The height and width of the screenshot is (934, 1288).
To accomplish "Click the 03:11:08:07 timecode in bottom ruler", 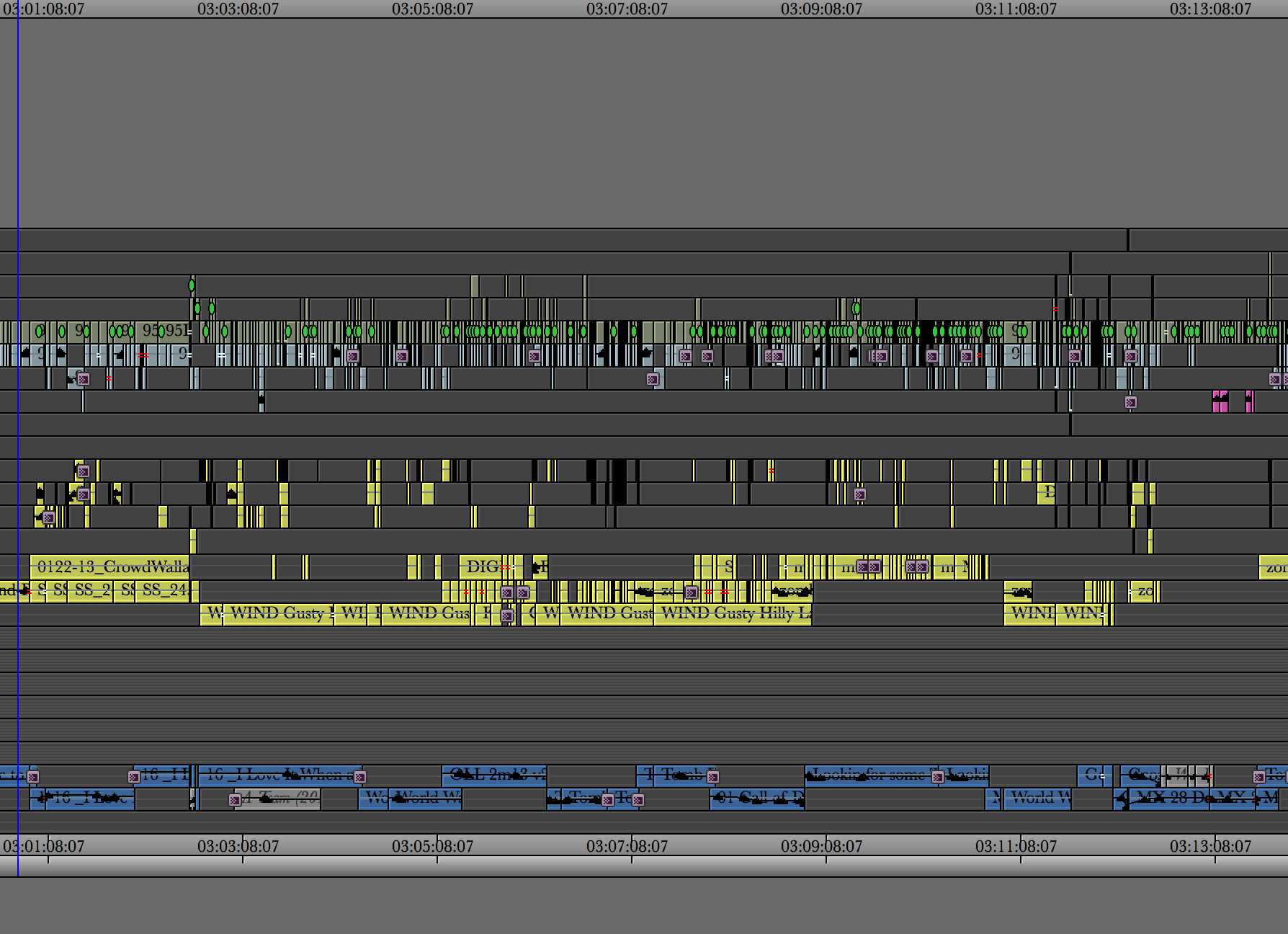I will pyautogui.click(x=1016, y=846).
